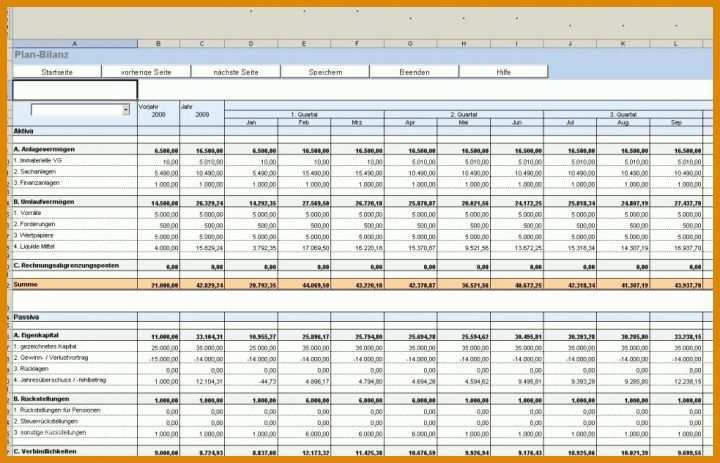This screenshot has height=463, width=720.
Task: Click the Feb month header
Action: click(x=304, y=123)
